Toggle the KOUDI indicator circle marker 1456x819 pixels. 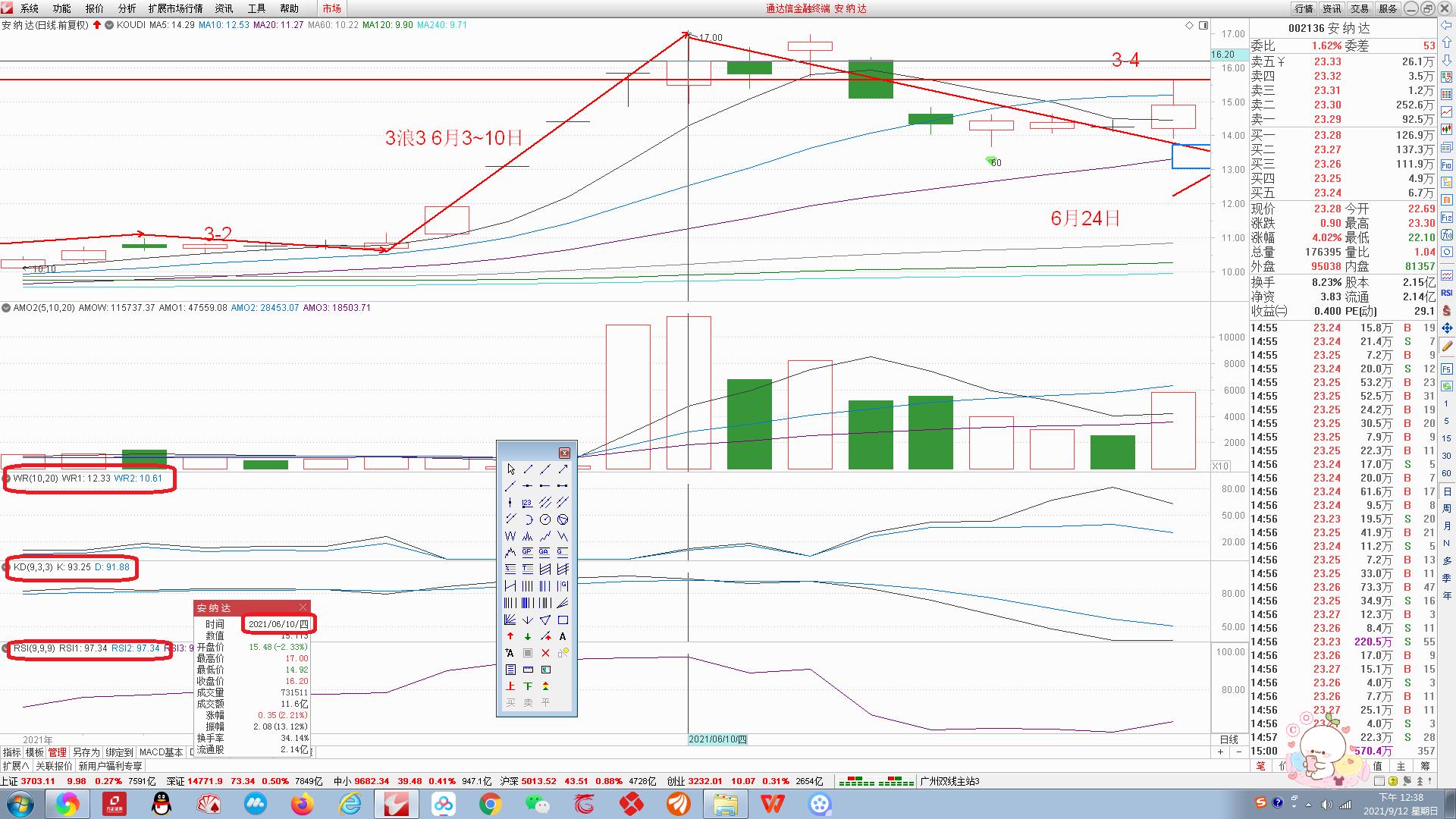coord(109,25)
